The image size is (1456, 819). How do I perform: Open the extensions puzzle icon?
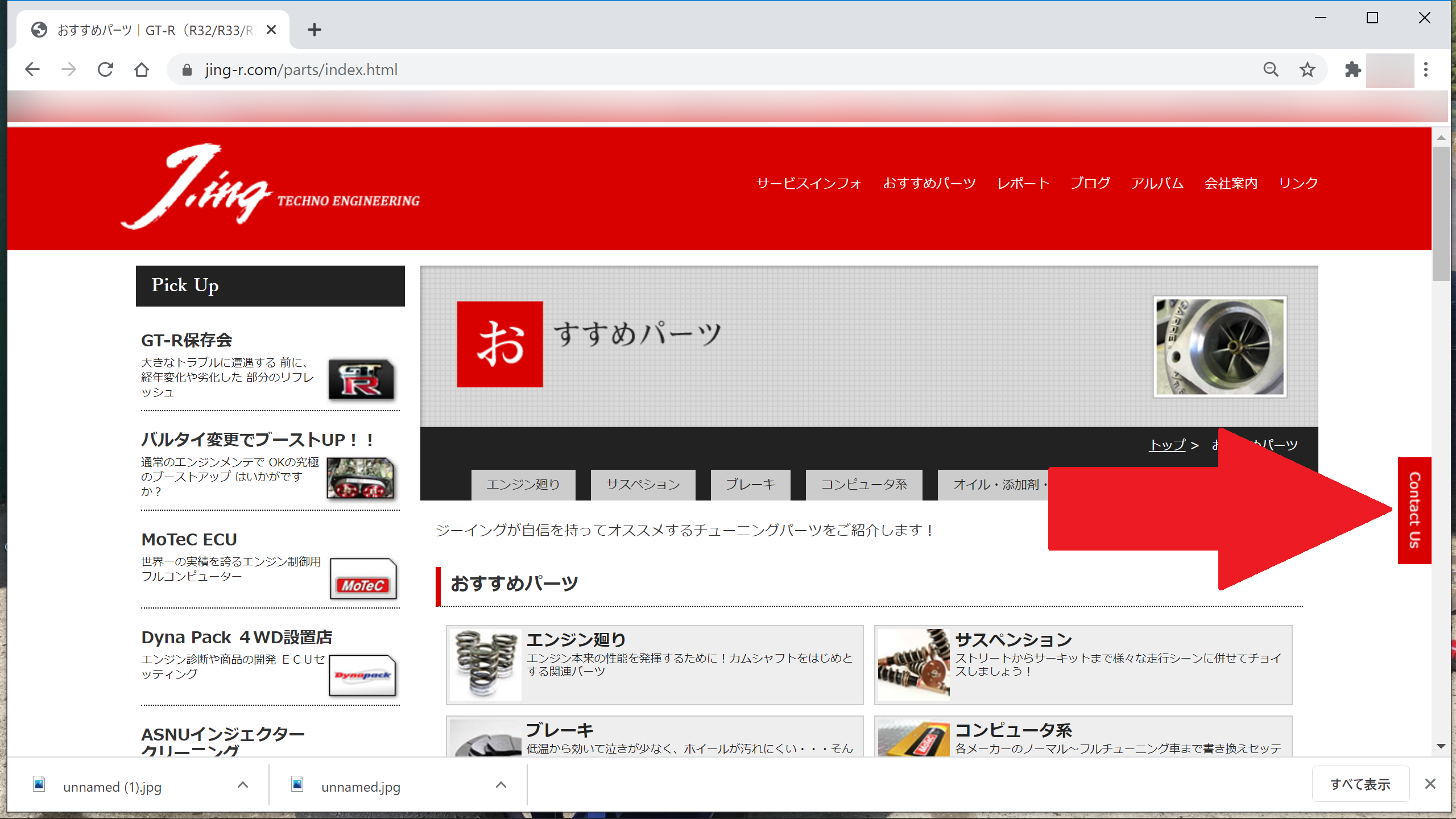click(1352, 69)
